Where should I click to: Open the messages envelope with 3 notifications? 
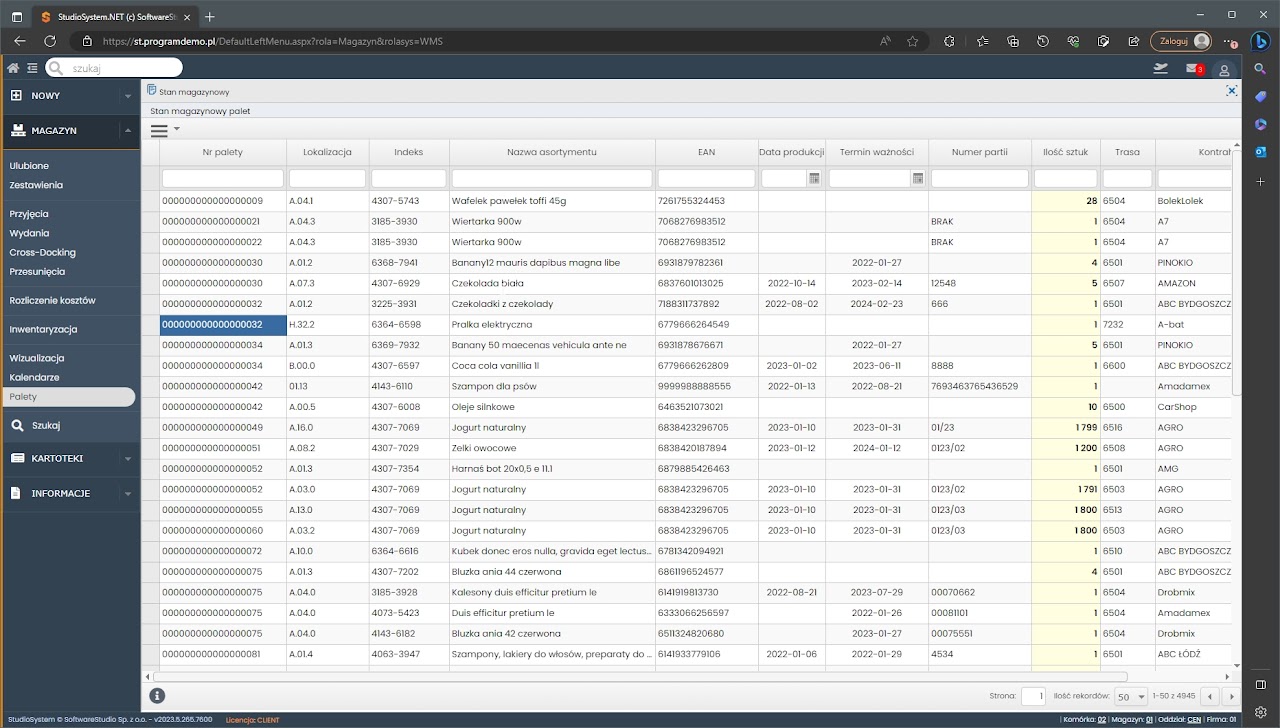tap(1193, 68)
